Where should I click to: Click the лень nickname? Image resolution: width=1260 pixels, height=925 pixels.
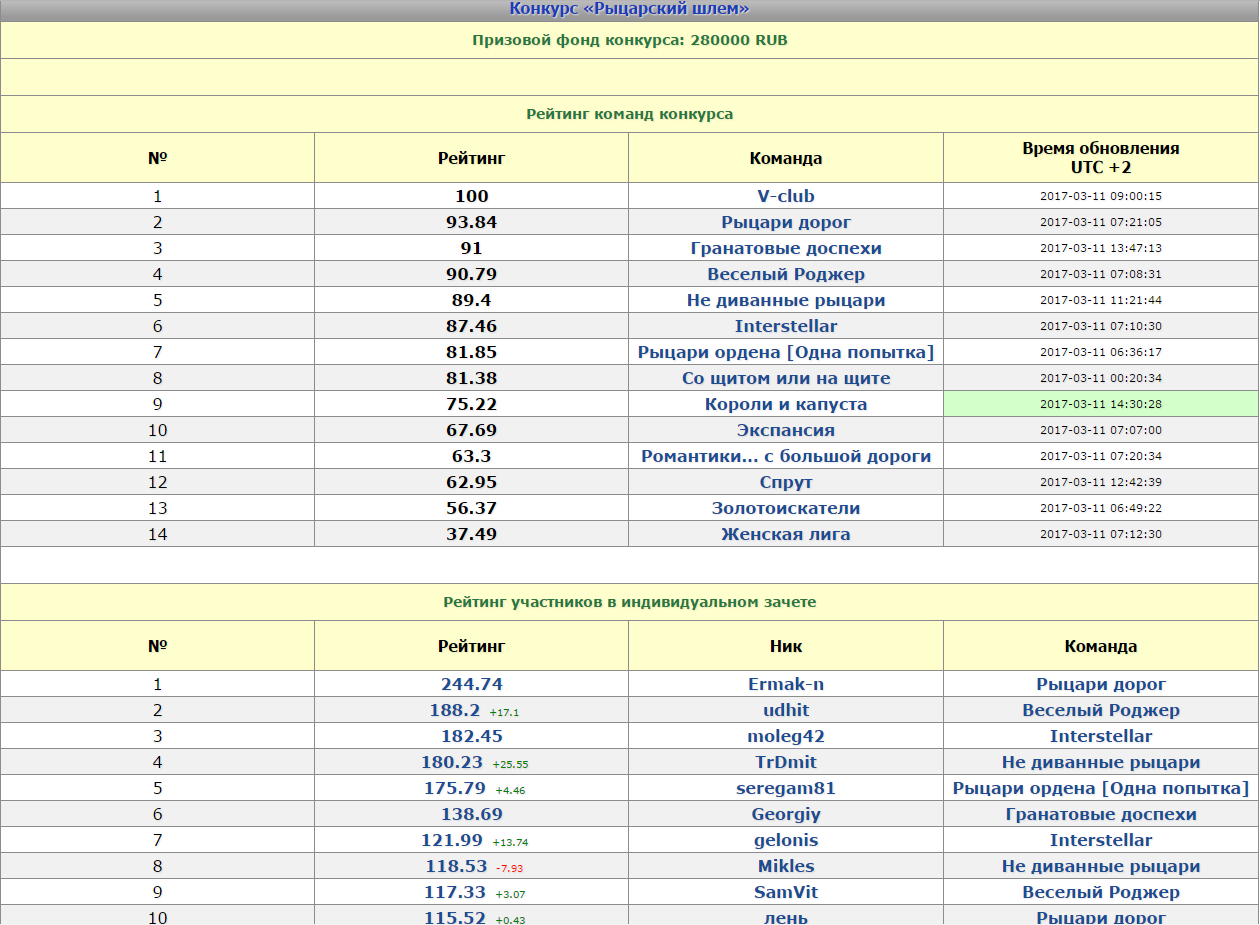786,918
